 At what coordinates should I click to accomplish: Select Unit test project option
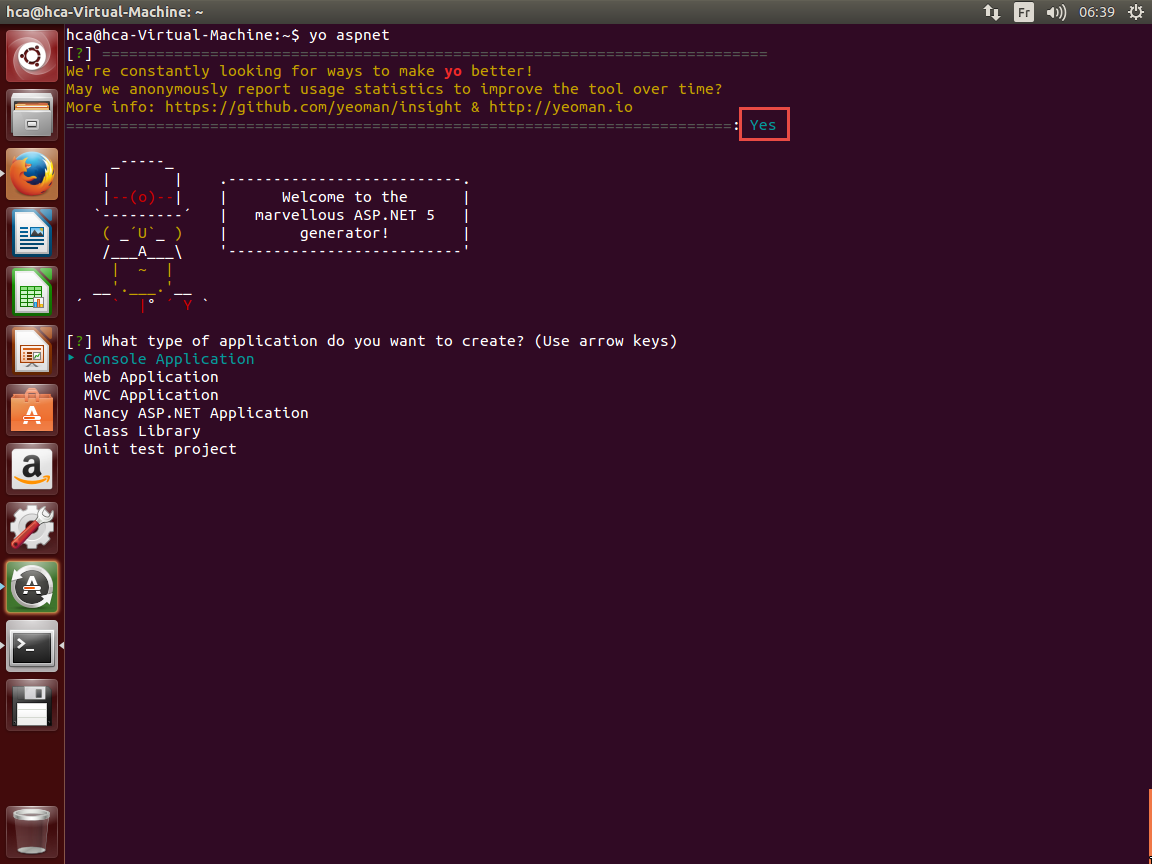click(x=160, y=449)
